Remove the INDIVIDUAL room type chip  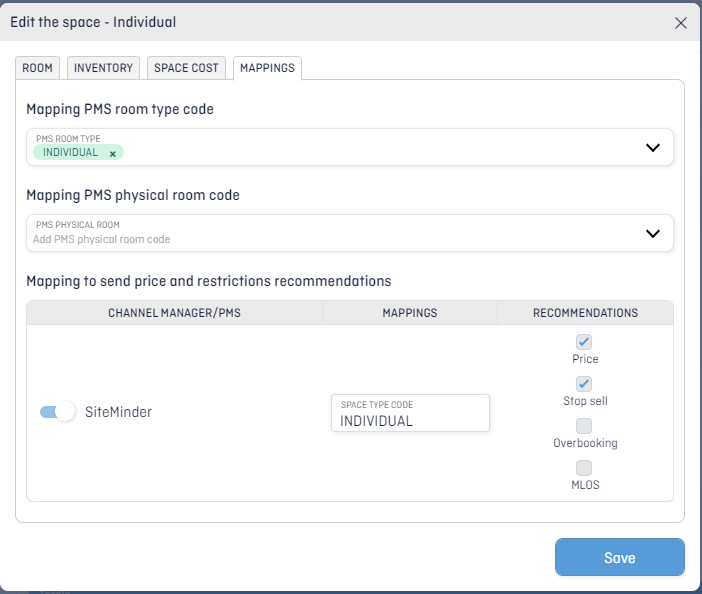[113, 153]
